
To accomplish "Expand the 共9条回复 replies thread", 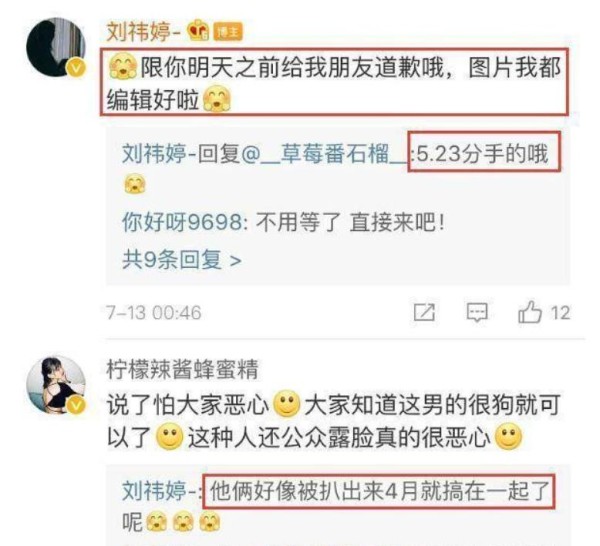I will pos(182,260).
